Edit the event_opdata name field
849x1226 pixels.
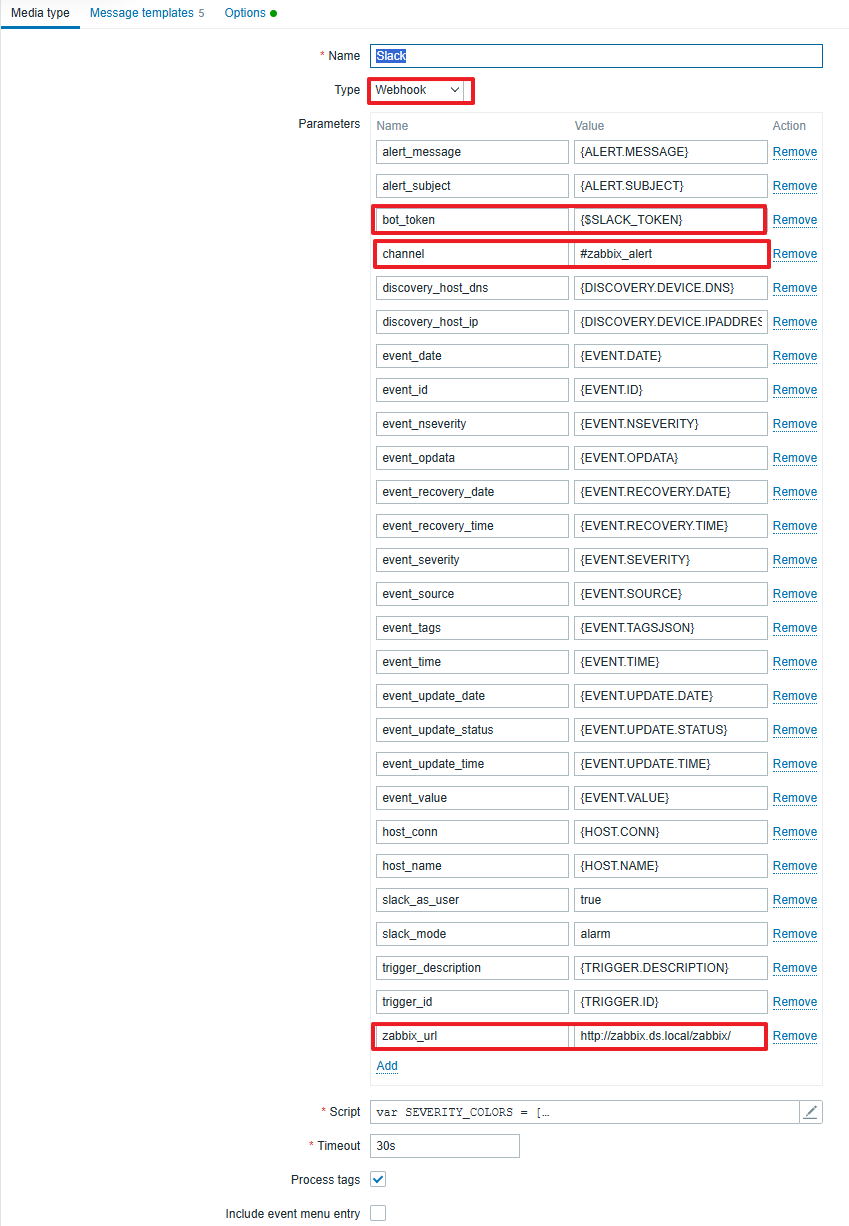(x=472, y=458)
